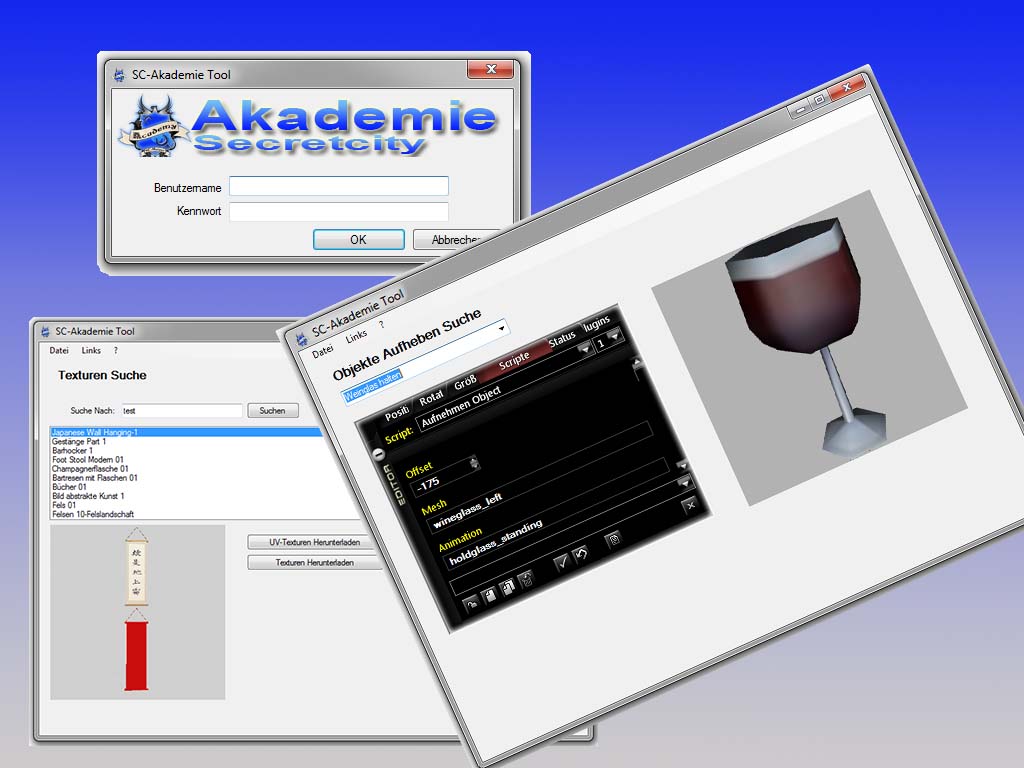Switch to the Größ tab

point(465,383)
